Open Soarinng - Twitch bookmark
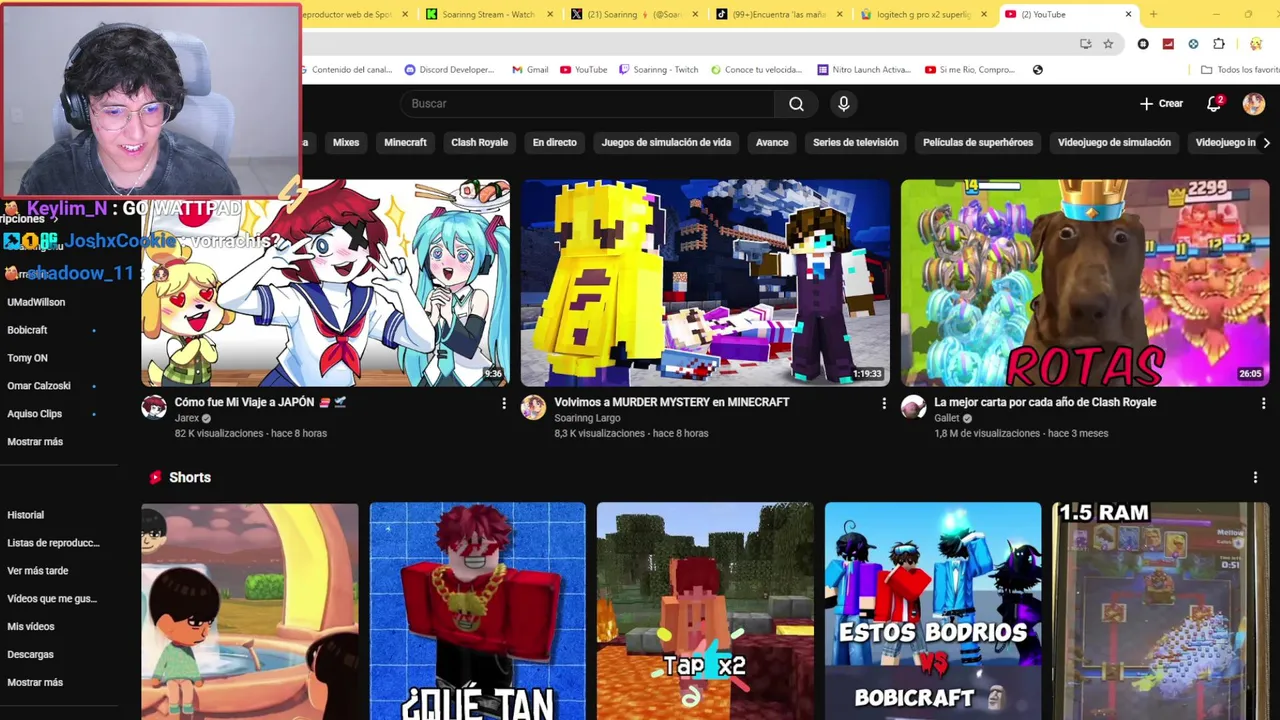This screenshot has height=720, width=1280. point(658,70)
